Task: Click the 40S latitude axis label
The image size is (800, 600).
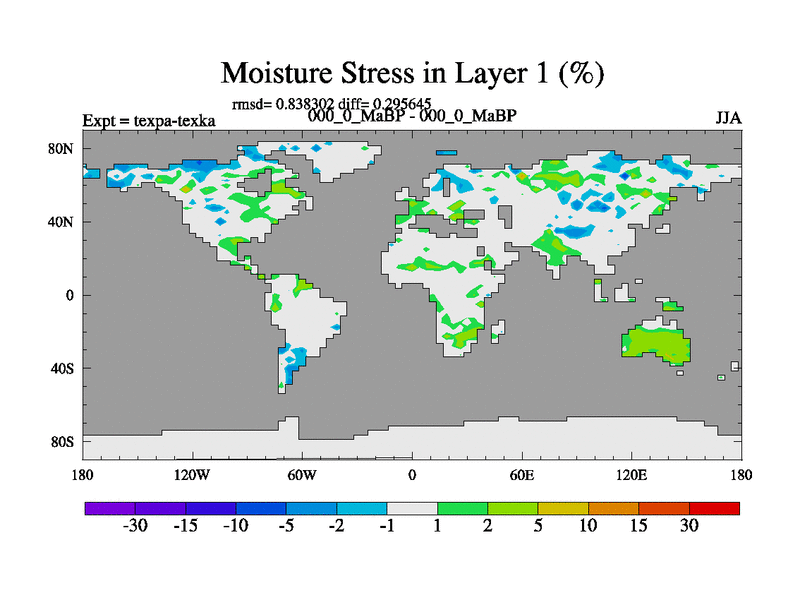Action: [x=62, y=368]
